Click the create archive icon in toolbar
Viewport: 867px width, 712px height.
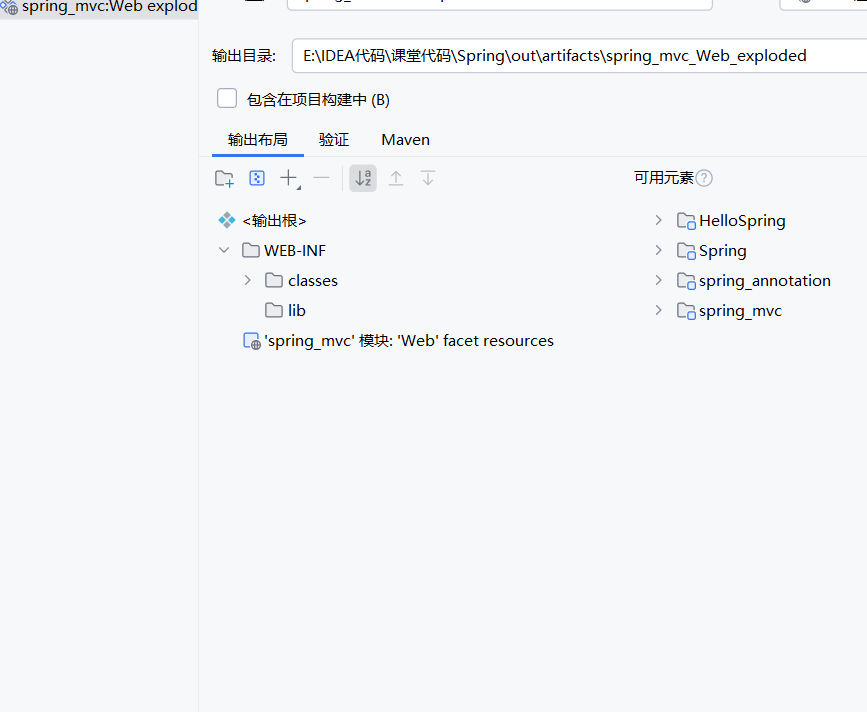(x=257, y=177)
